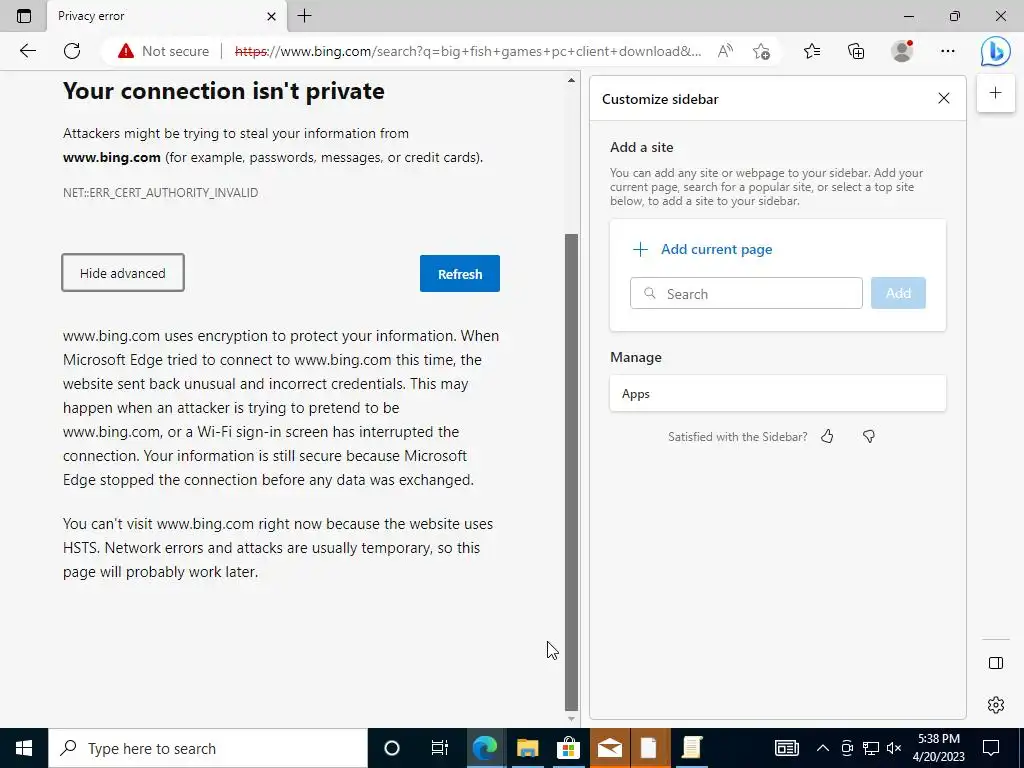Click the Manage heading text
Screen dimensions: 1024x768
(635, 357)
